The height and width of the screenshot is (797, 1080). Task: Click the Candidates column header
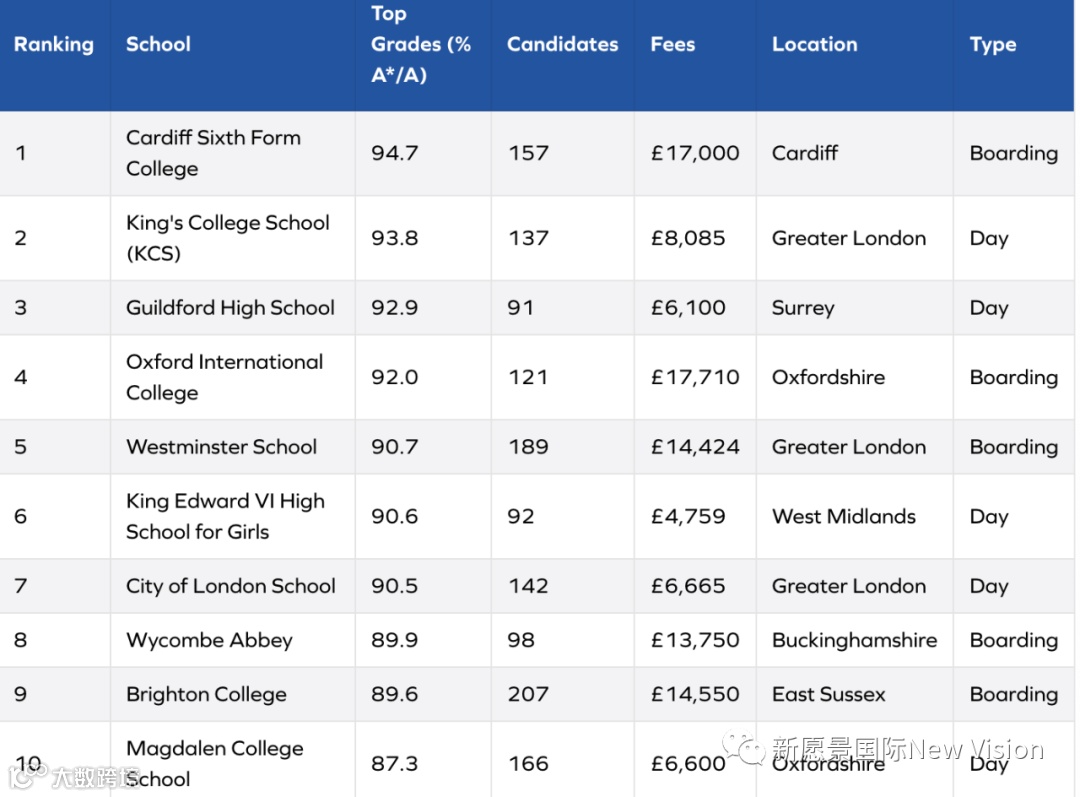(563, 44)
